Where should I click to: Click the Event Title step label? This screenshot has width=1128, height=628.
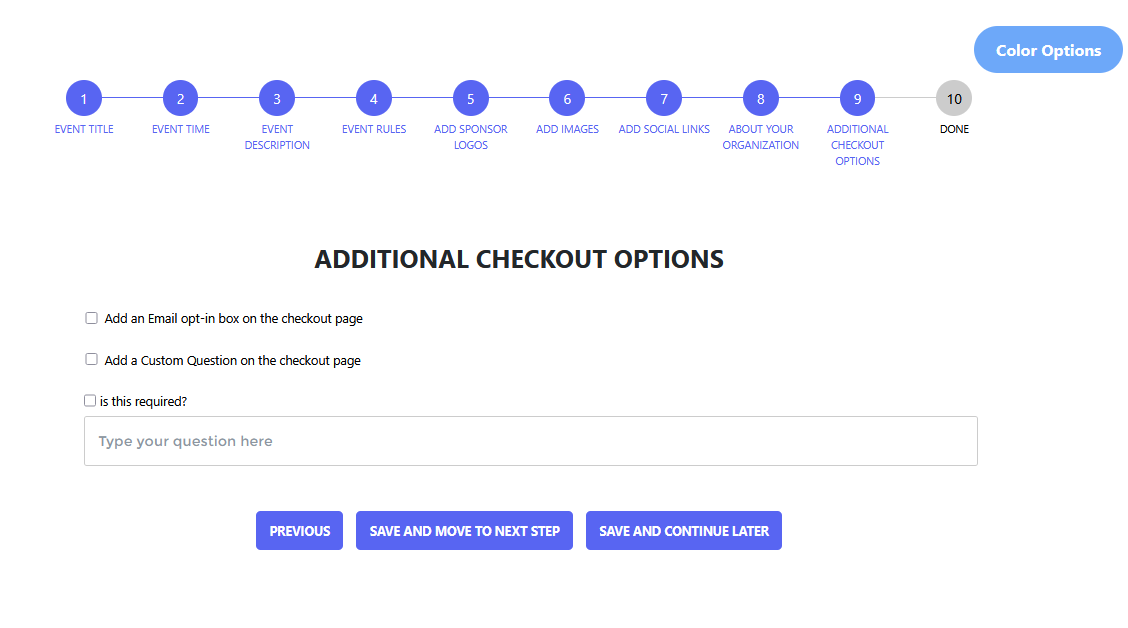click(x=84, y=129)
